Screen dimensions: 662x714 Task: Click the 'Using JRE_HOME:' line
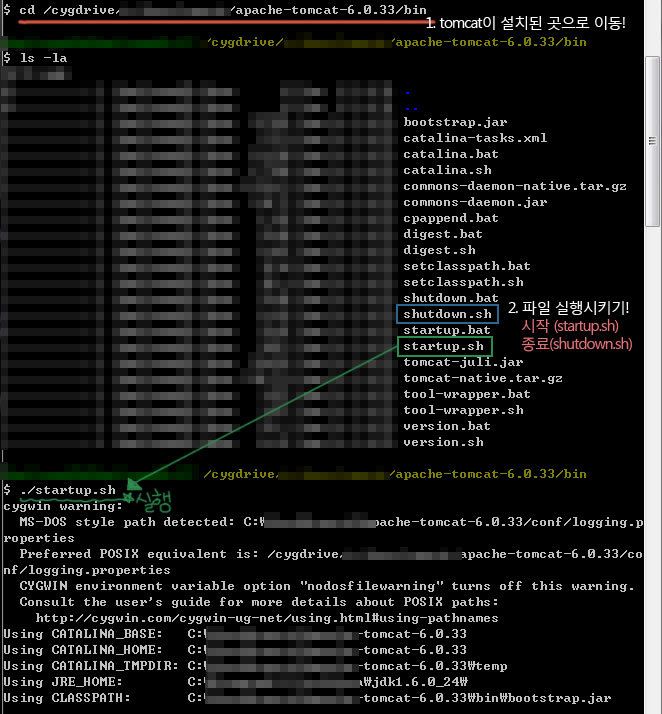tap(235, 682)
